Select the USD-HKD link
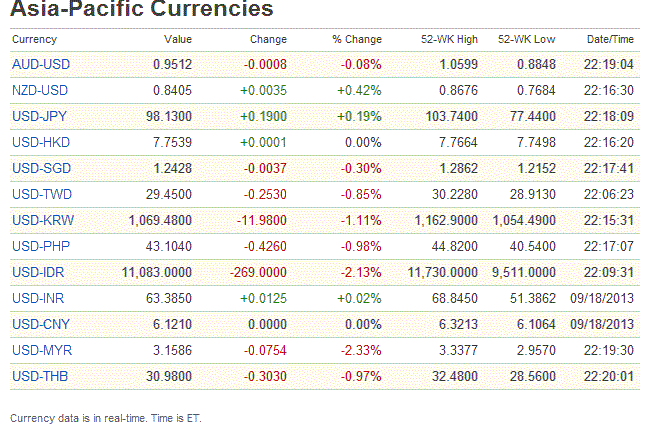The image size is (659, 424). tap(41, 143)
